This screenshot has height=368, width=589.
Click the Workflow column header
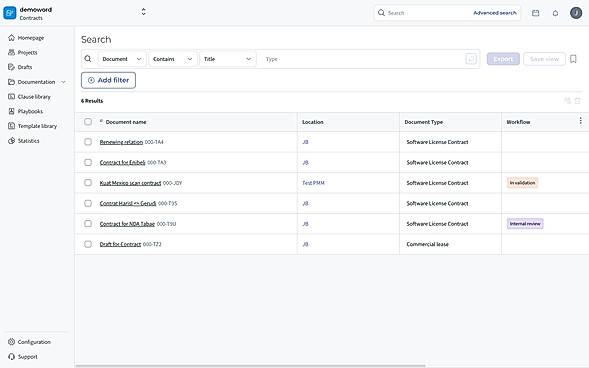pos(518,122)
